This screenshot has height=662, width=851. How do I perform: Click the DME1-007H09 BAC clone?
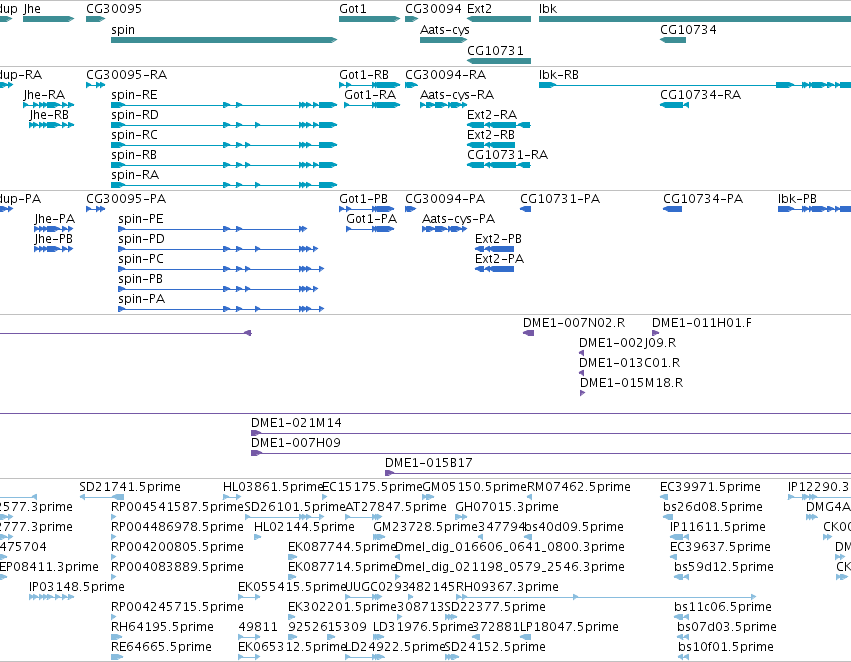point(551,453)
